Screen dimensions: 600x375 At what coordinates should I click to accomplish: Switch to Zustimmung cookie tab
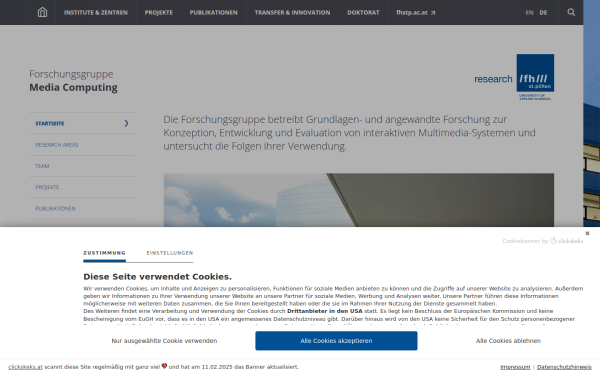click(x=104, y=253)
